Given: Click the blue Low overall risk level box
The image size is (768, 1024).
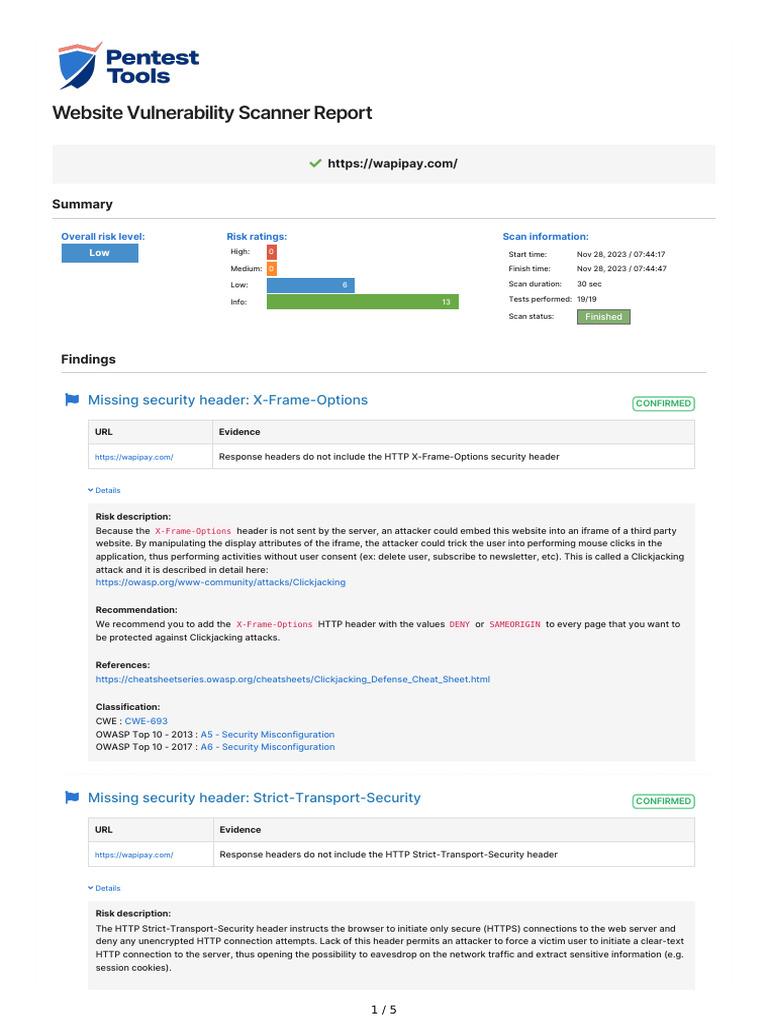Looking at the screenshot, I should [100, 253].
